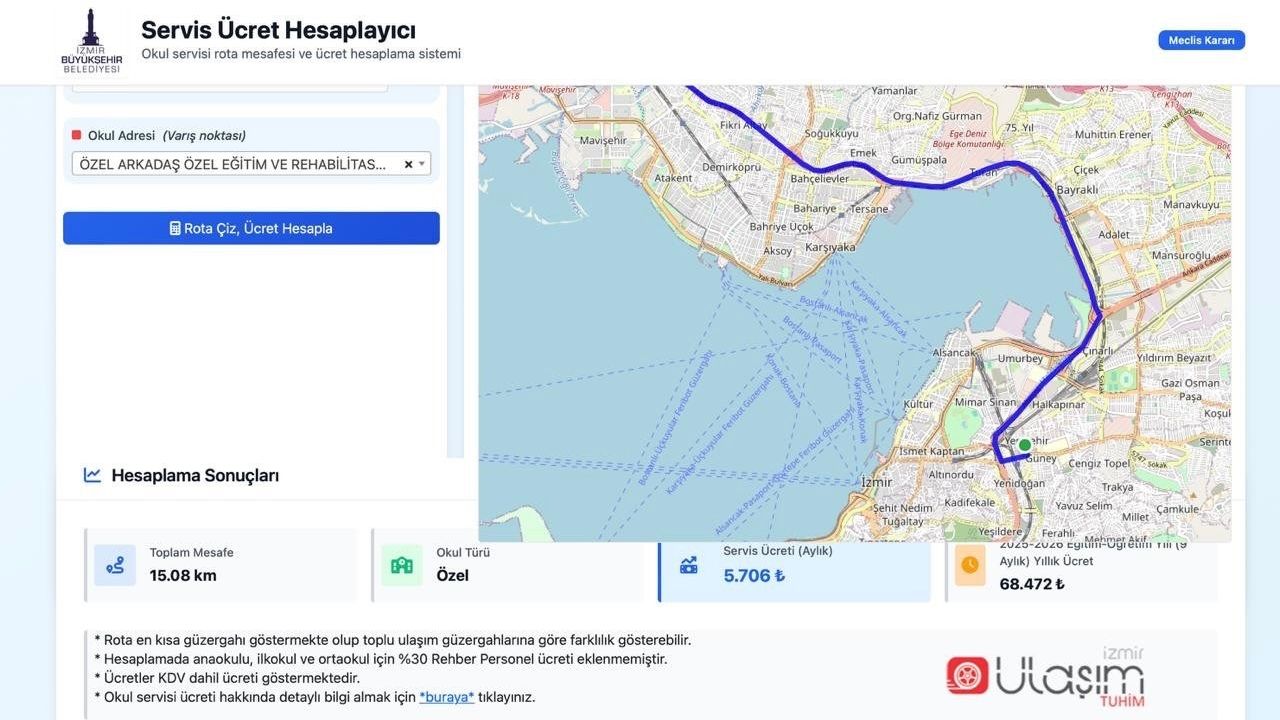The height and width of the screenshot is (720, 1280).
Task: Expand the Okul Adresi dropdown arrow
Action: (x=422, y=164)
